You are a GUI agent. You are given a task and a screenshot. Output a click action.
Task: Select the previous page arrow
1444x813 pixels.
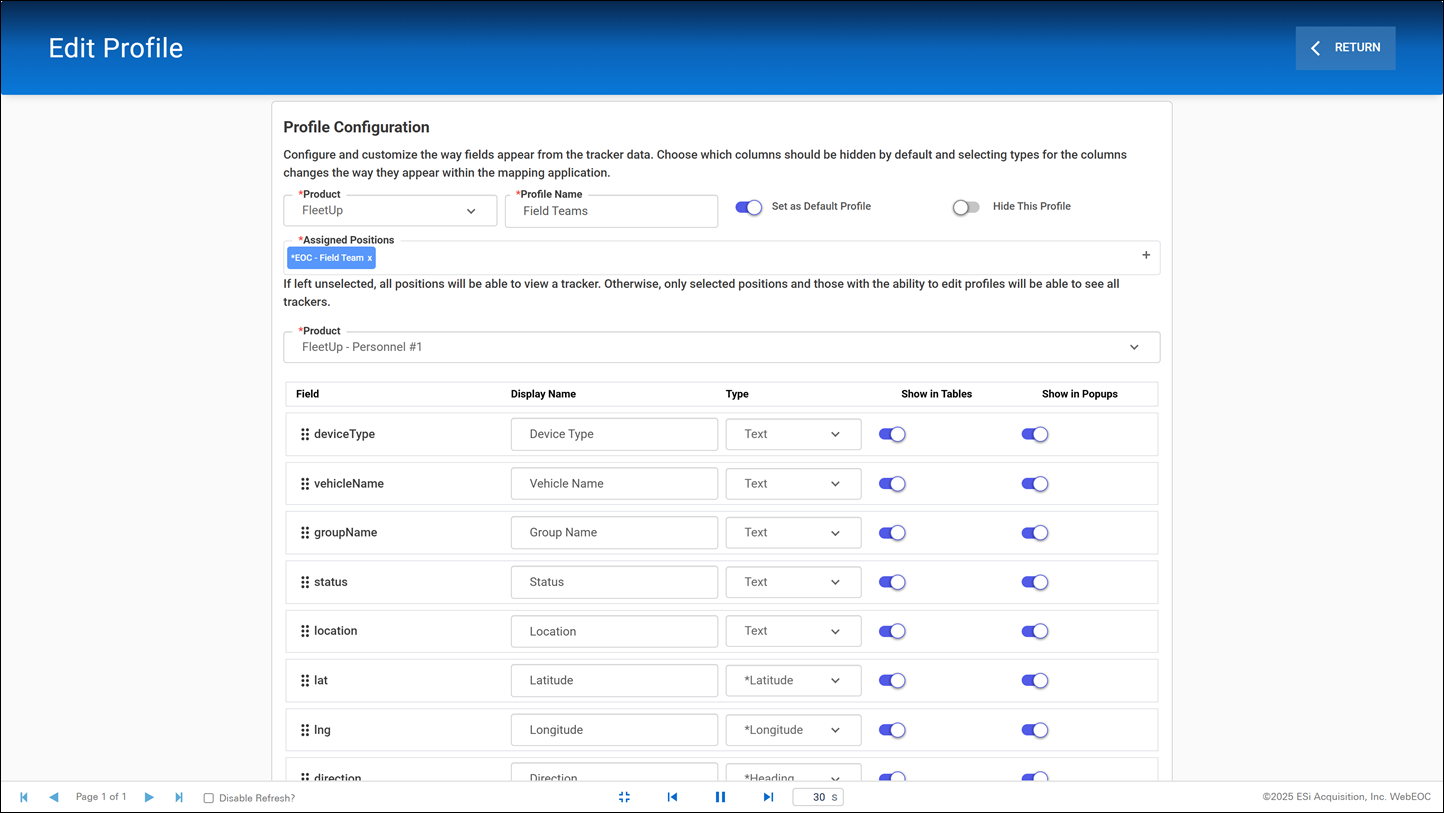[54, 797]
